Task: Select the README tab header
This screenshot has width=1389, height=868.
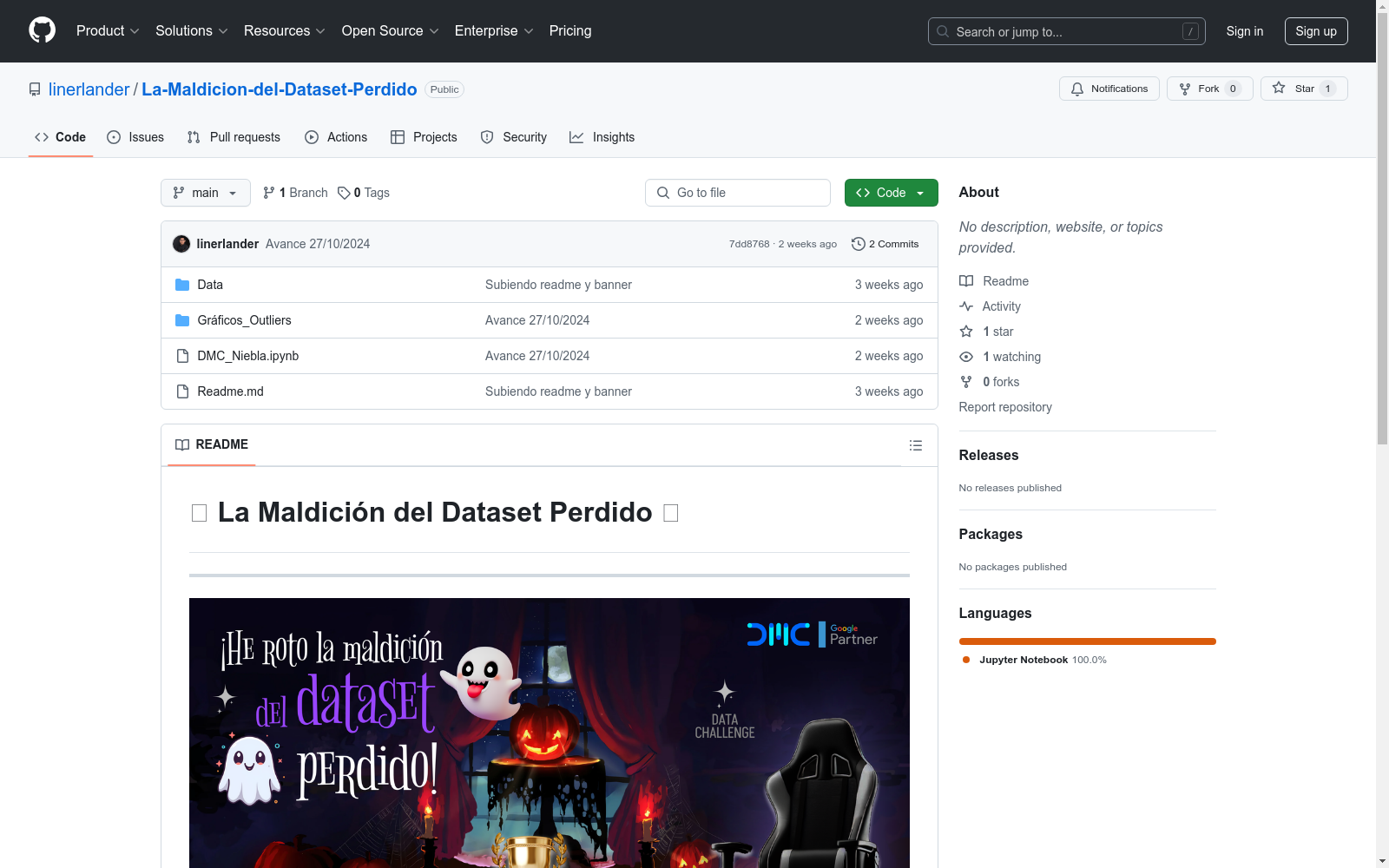Action: click(x=212, y=444)
